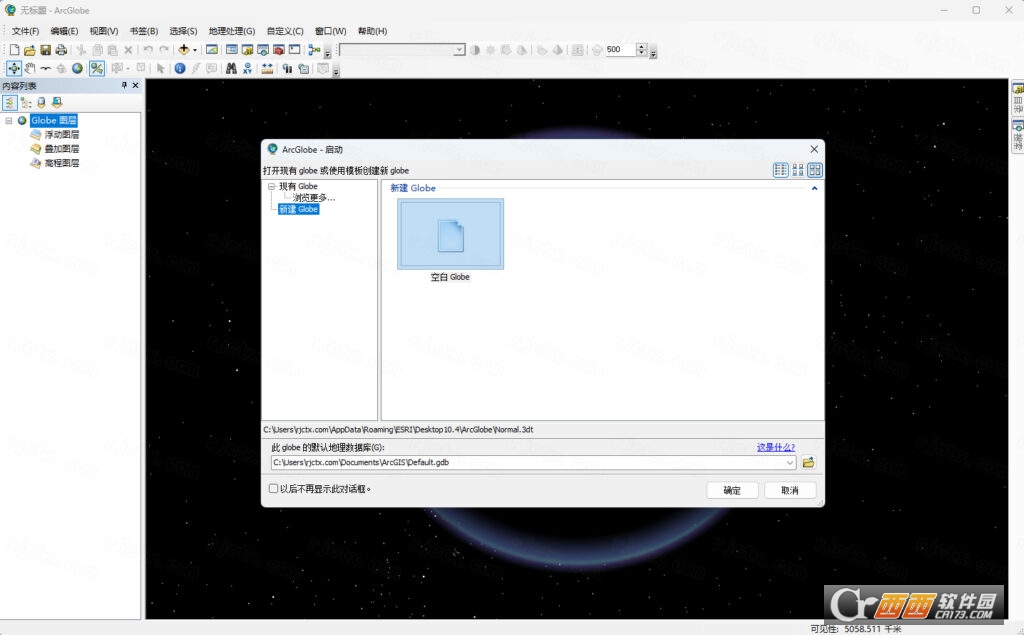
Task: Click the Full Extent globe icon
Action: 77,68
